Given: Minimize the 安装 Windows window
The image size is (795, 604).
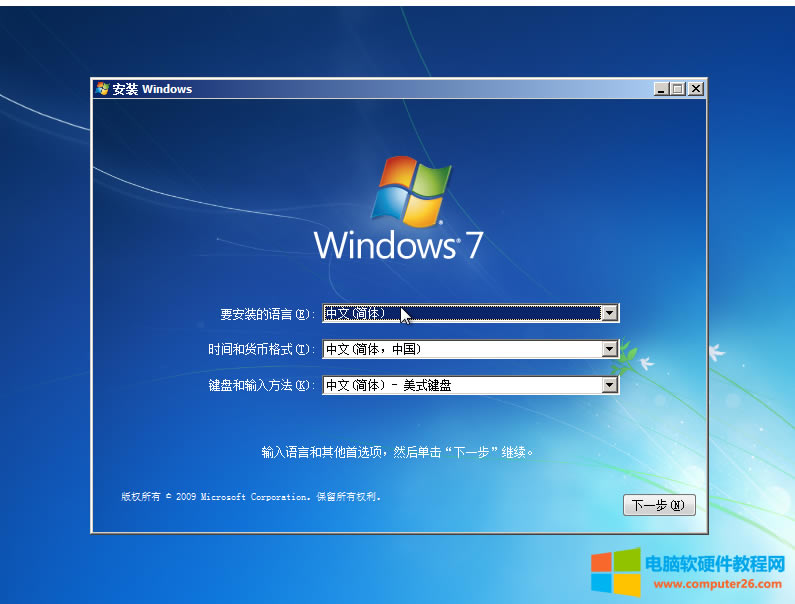Looking at the screenshot, I should [661, 89].
